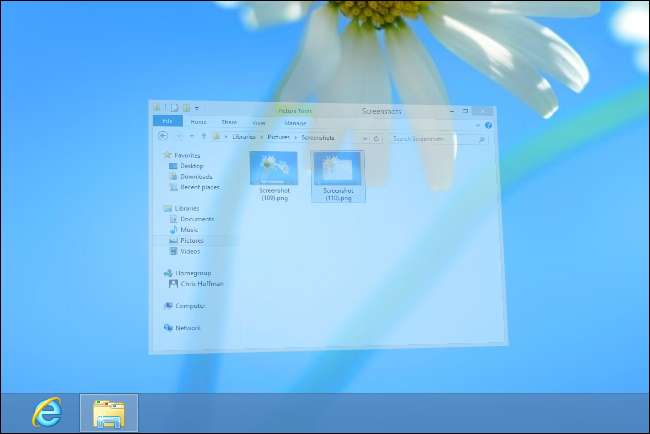This screenshot has width=650, height=434.
Task: Click the 'Screenshot (110).png' file name
Action: (338, 195)
